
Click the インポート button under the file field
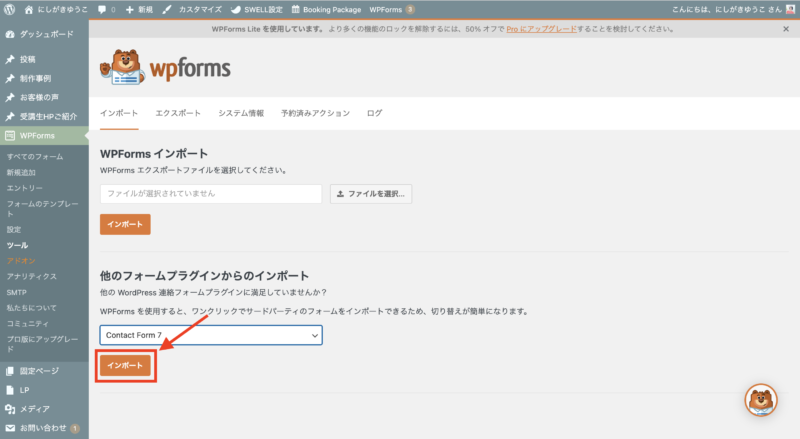(x=125, y=225)
